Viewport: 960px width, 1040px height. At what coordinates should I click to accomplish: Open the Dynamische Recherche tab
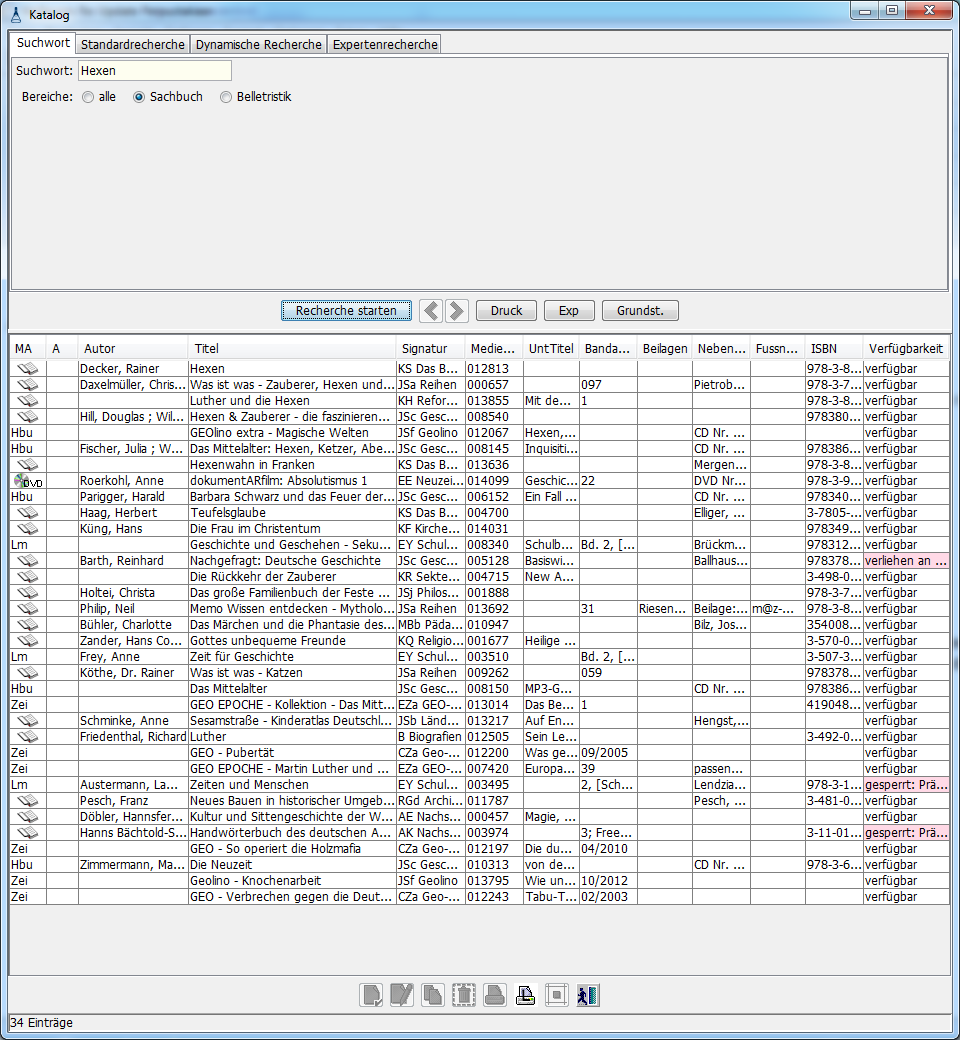(258, 45)
